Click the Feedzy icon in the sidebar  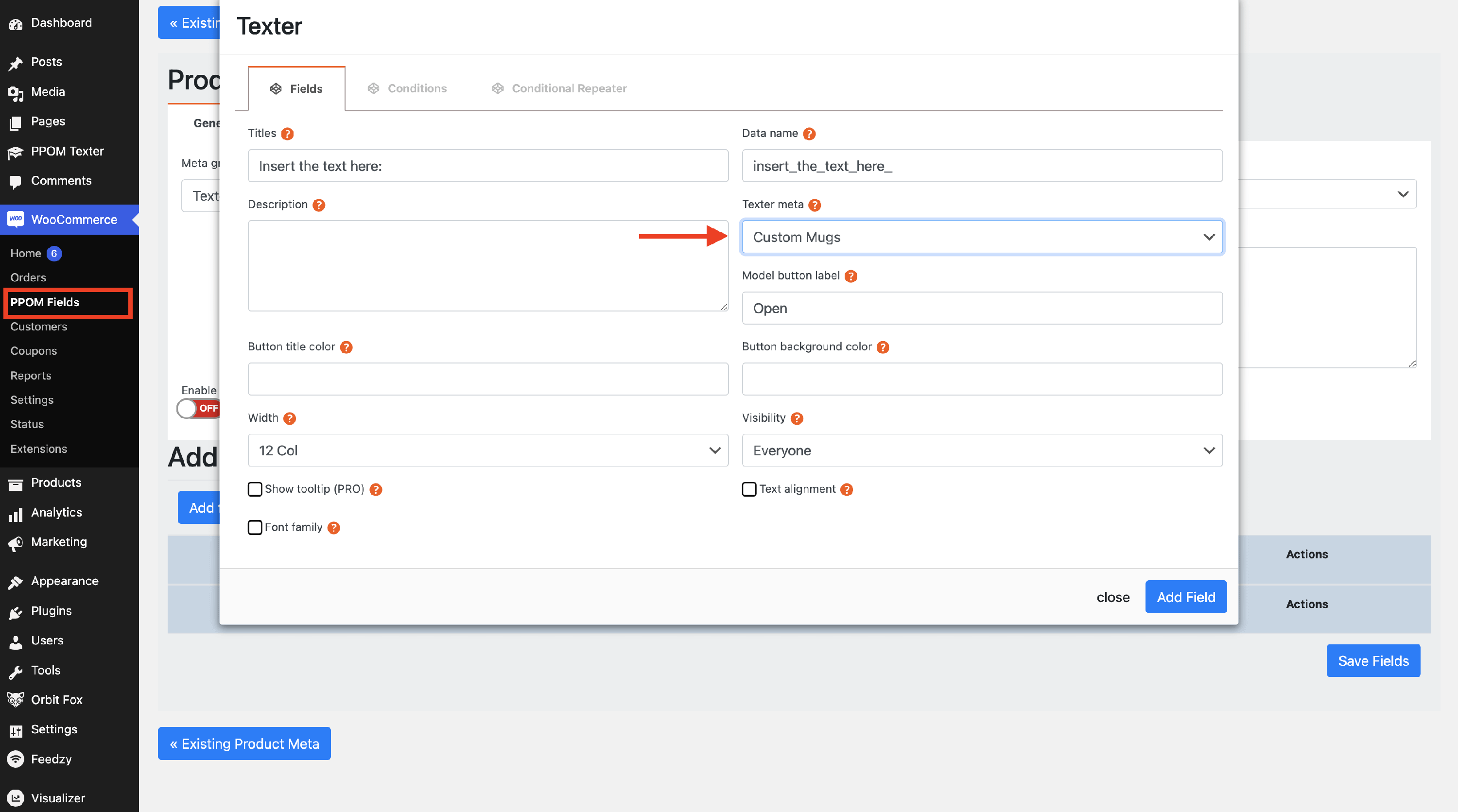pyautogui.click(x=15, y=759)
